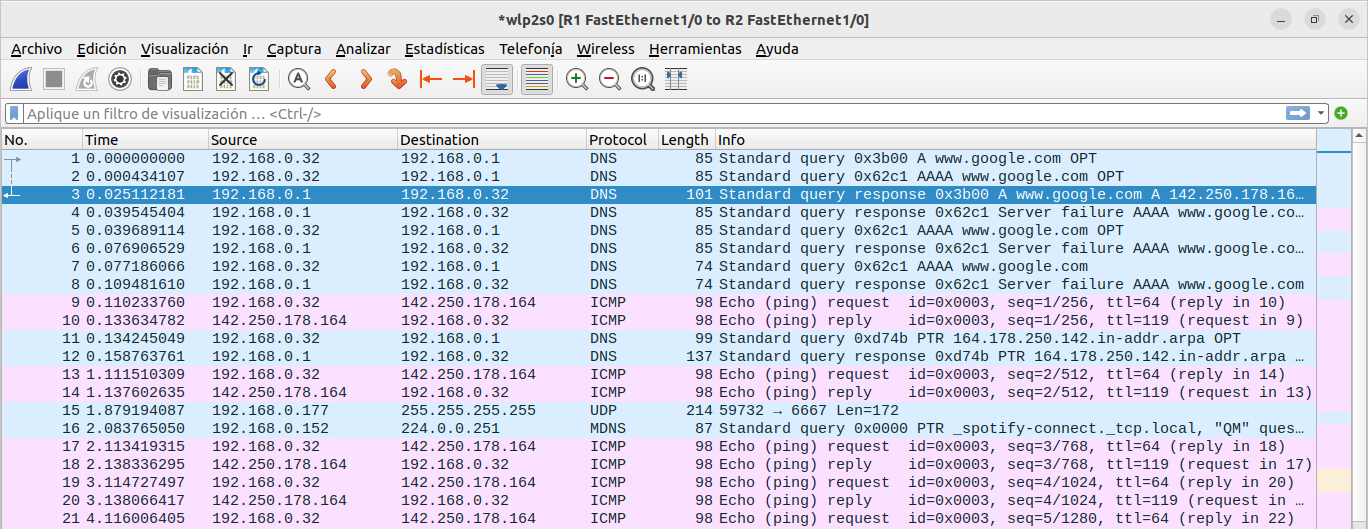Go to a specific packet
This screenshot has width=1368, height=529.
[x=398, y=79]
